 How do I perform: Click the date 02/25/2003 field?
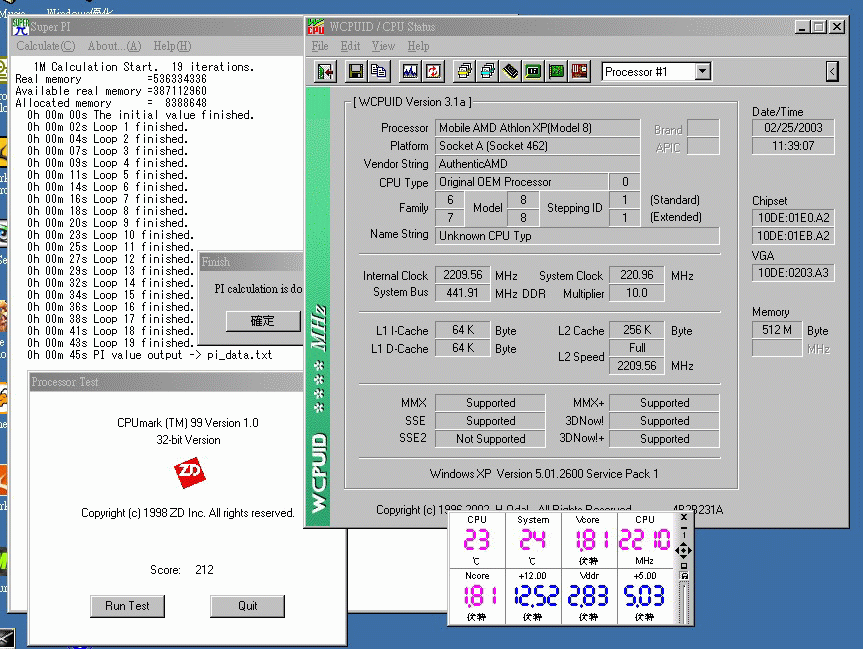click(793, 128)
